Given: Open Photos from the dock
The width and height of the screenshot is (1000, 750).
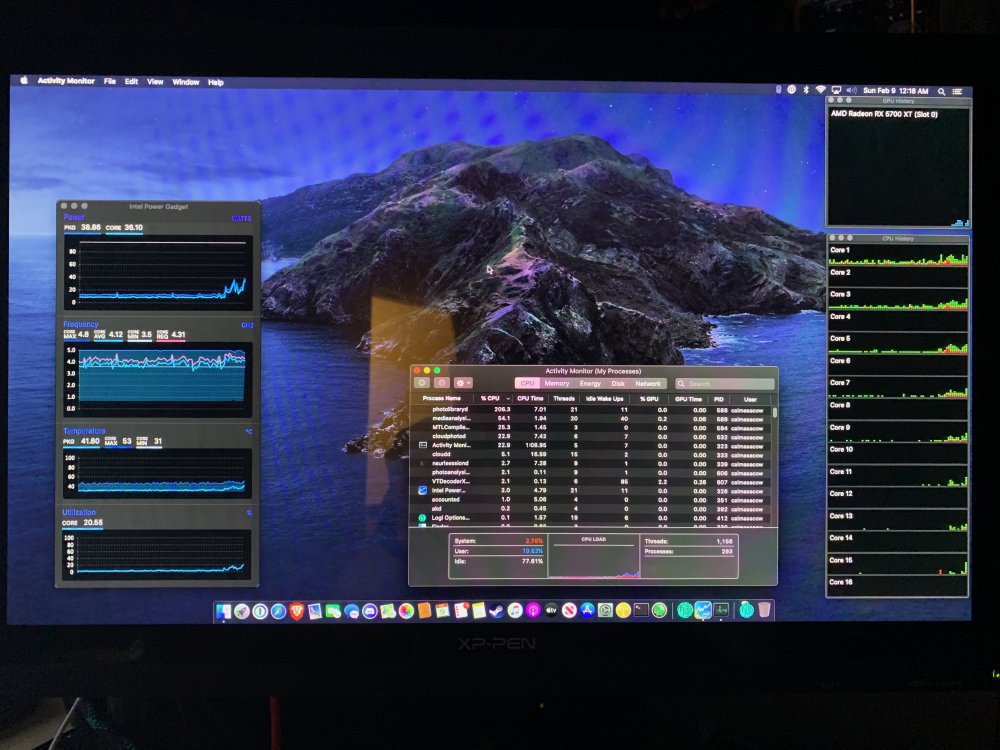Looking at the screenshot, I should (406, 611).
